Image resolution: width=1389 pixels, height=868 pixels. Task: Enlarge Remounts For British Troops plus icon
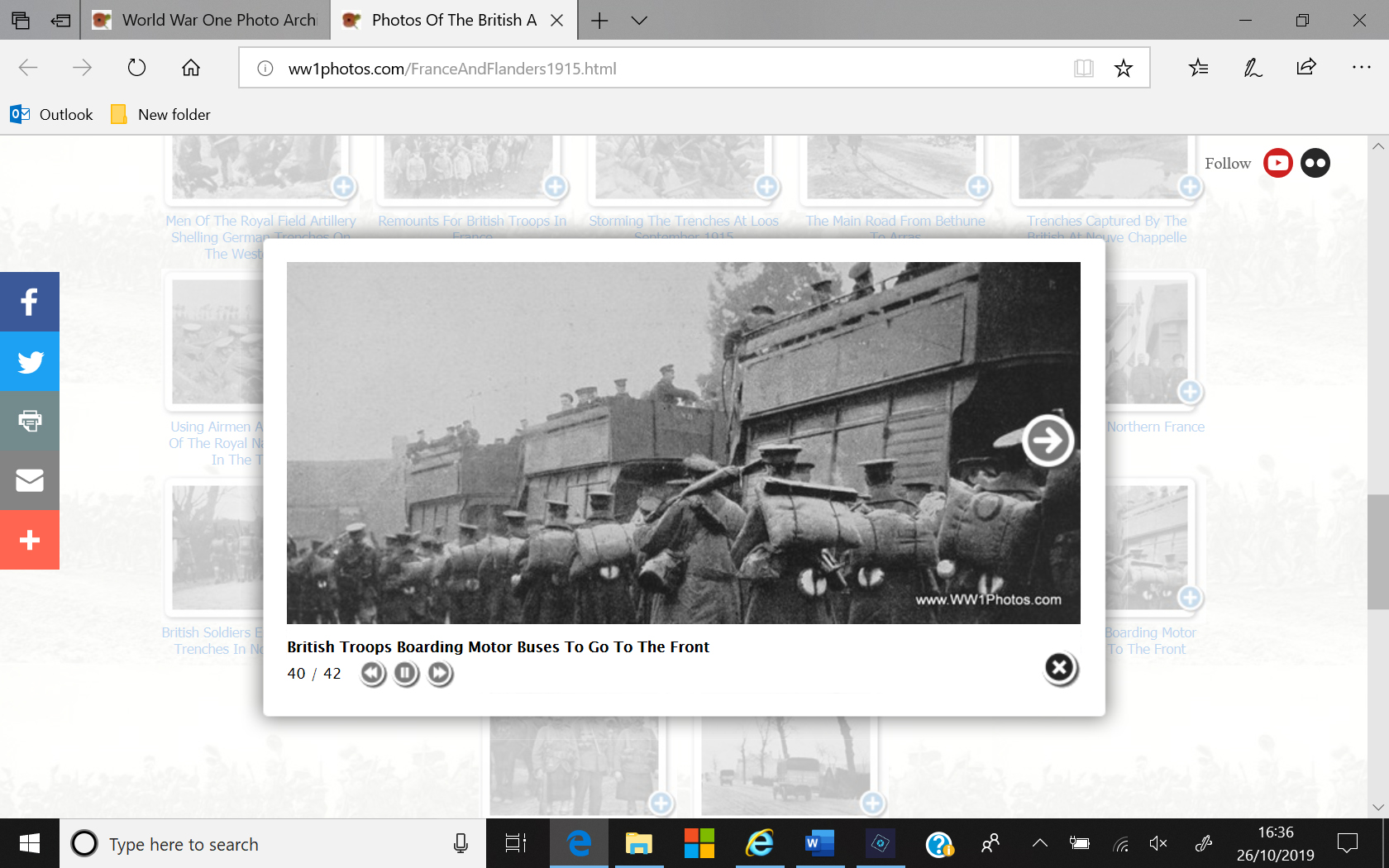(x=555, y=187)
